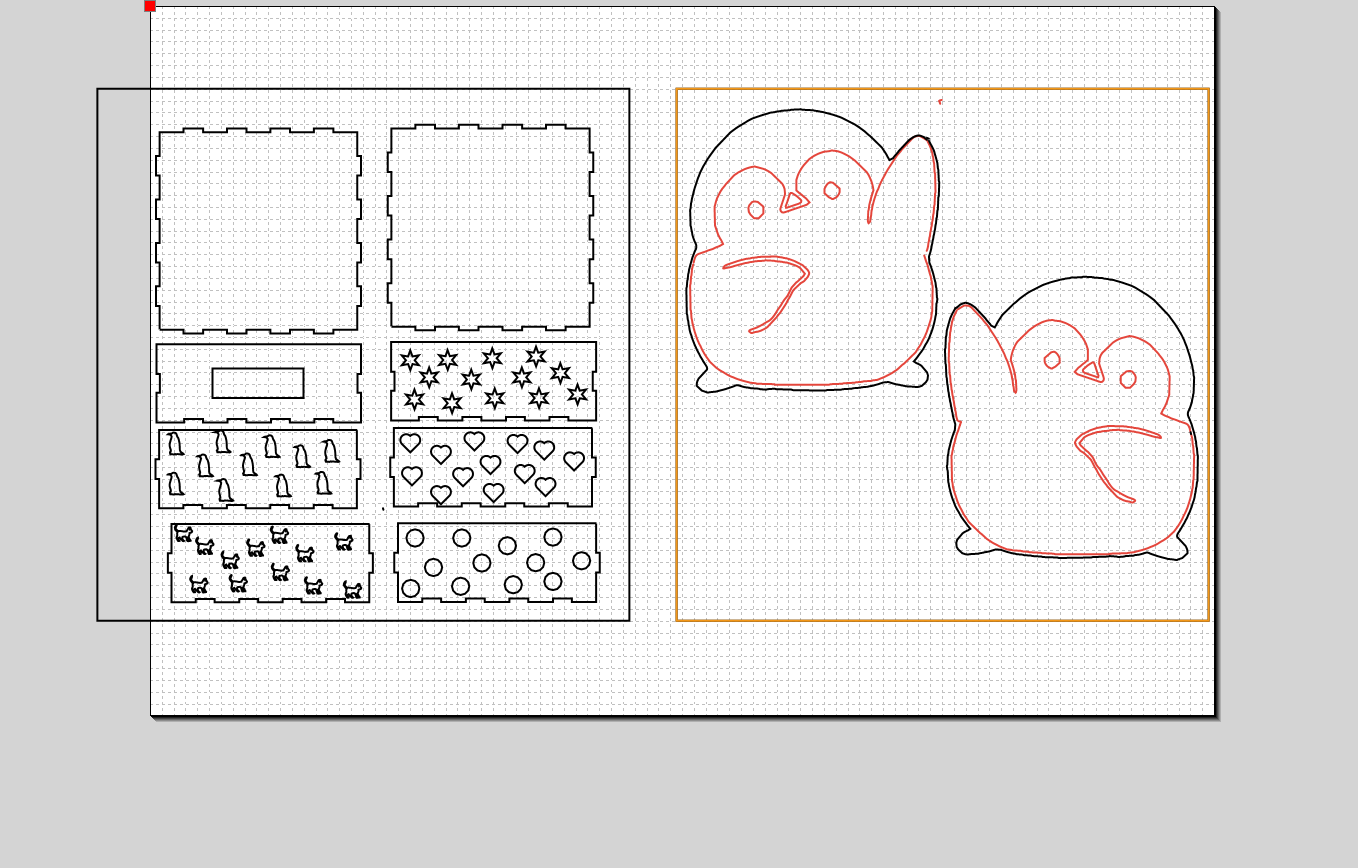1358x868 pixels.
Task: Select the red beak of lower-right penguin
Action: coord(1089,371)
